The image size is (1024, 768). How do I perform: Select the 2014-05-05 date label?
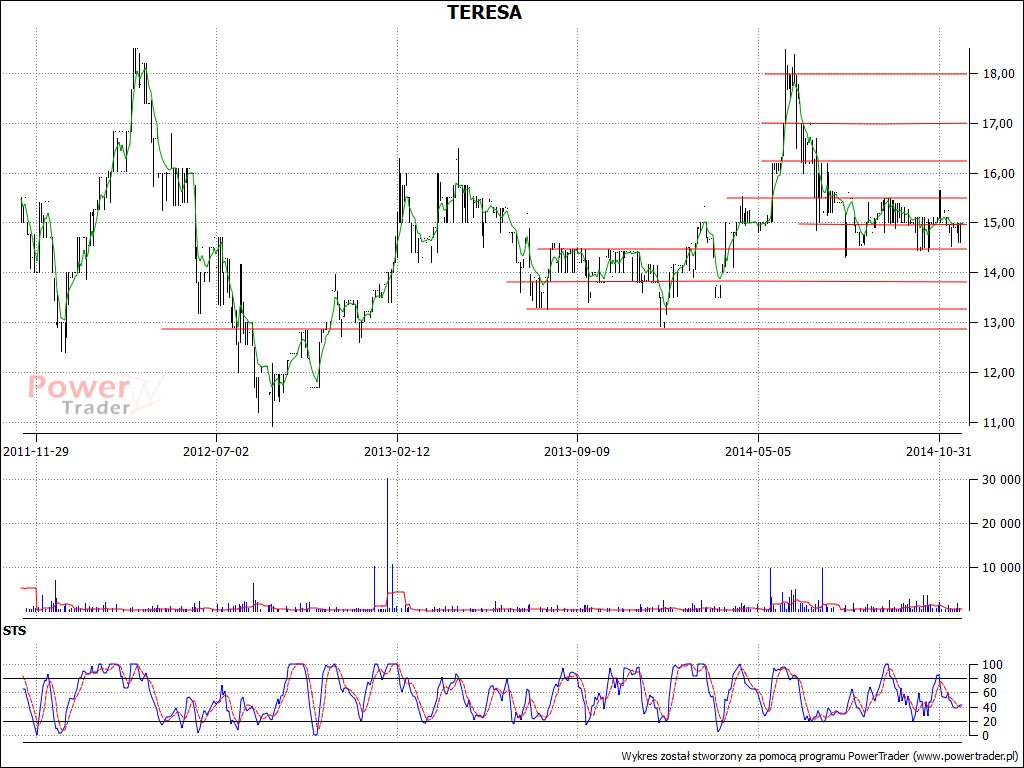pos(758,451)
